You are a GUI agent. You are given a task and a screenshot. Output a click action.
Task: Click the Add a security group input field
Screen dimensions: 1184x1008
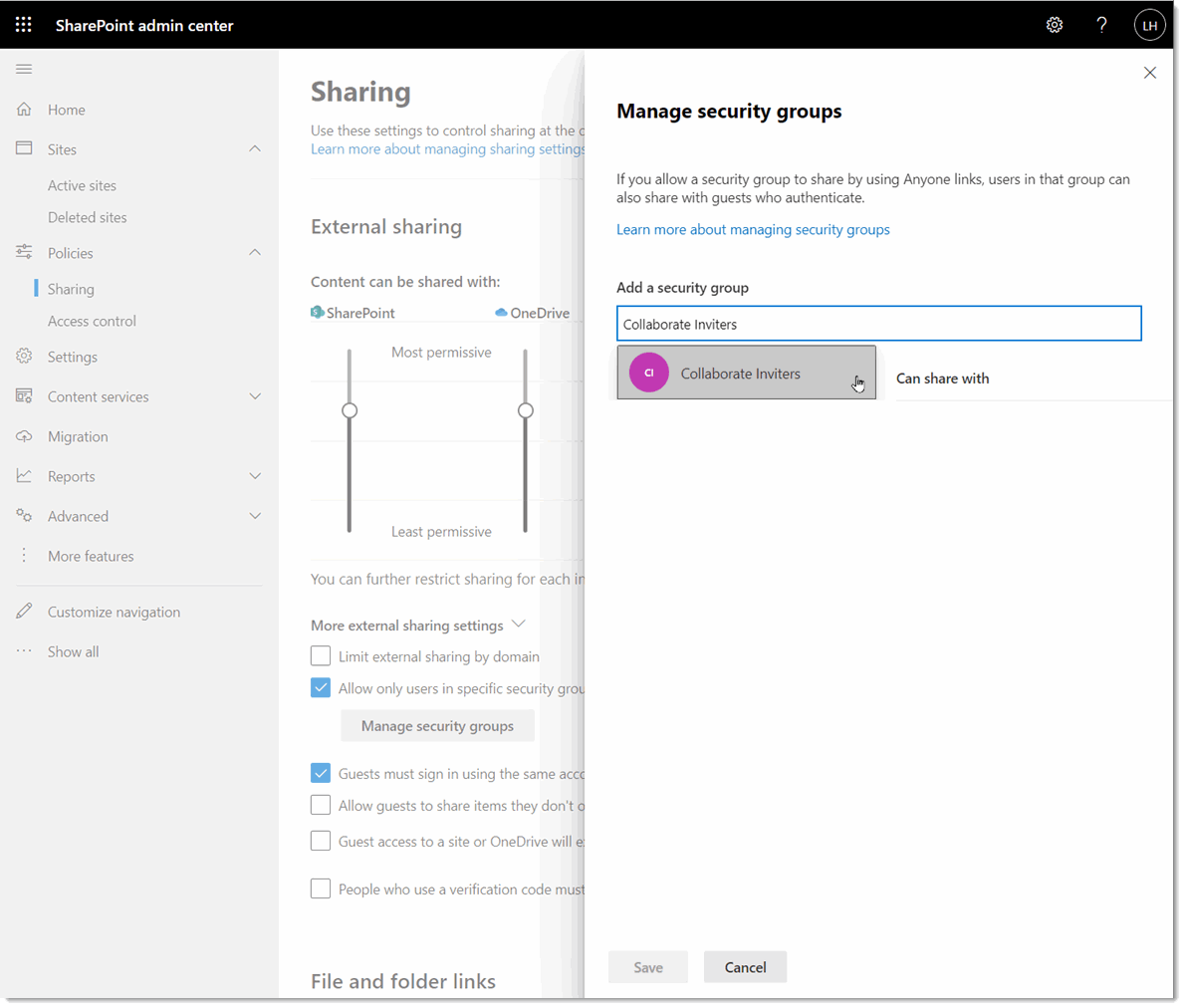pyautogui.click(x=878, y=323)
